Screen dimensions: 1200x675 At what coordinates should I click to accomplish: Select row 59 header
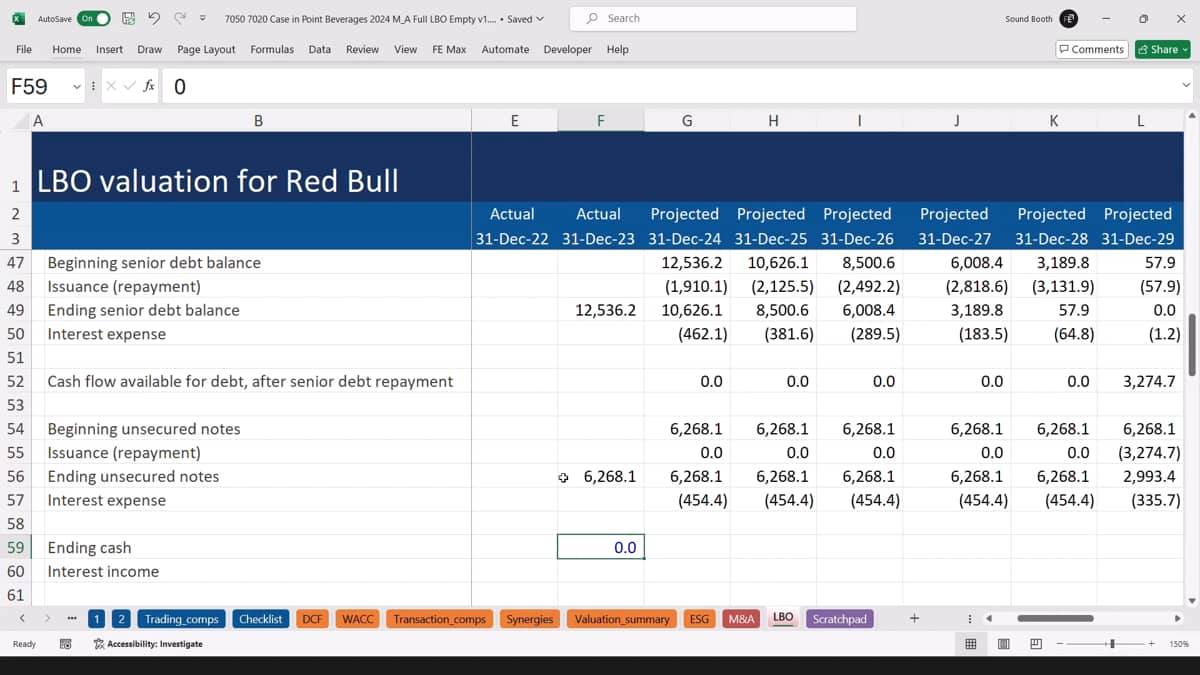click(15, 548)
